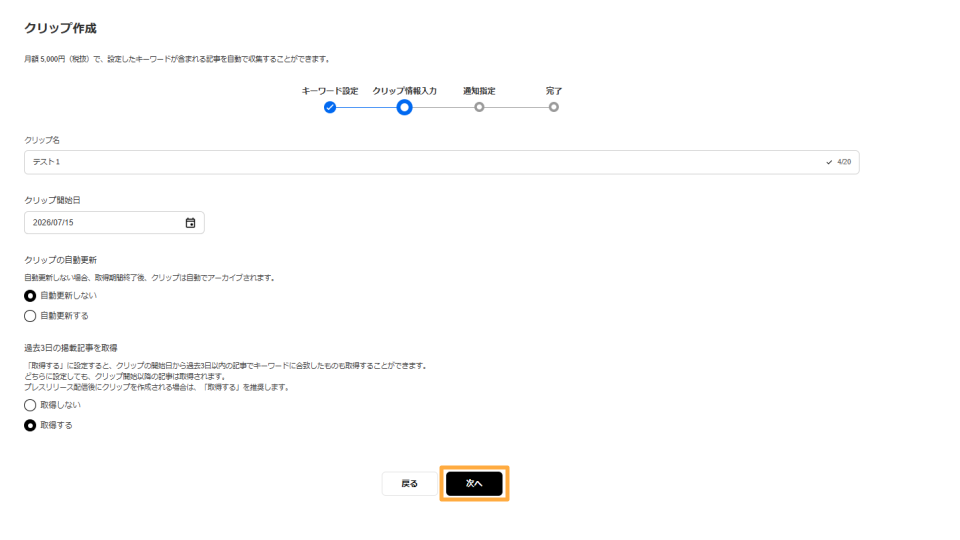960x540 pixels.
Task: Click the クリップ開始日 date field
Action: click(x=114, y=223)
